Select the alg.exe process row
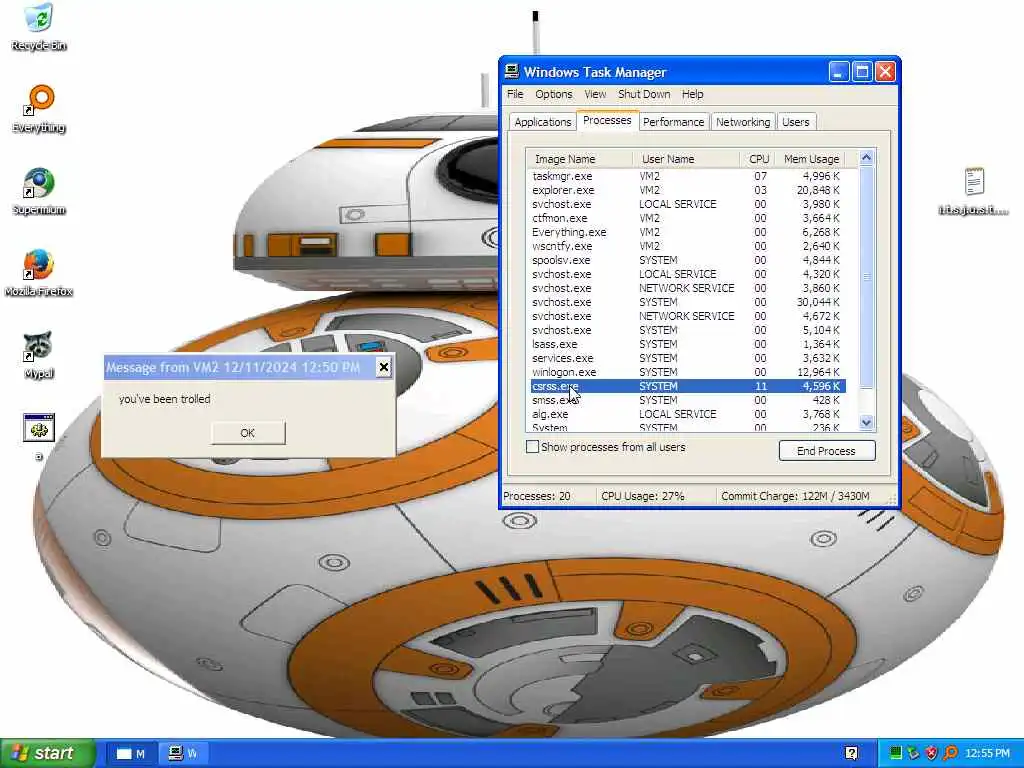The height and width of the screenshot is (768, 1024). [x=688, y=414]
